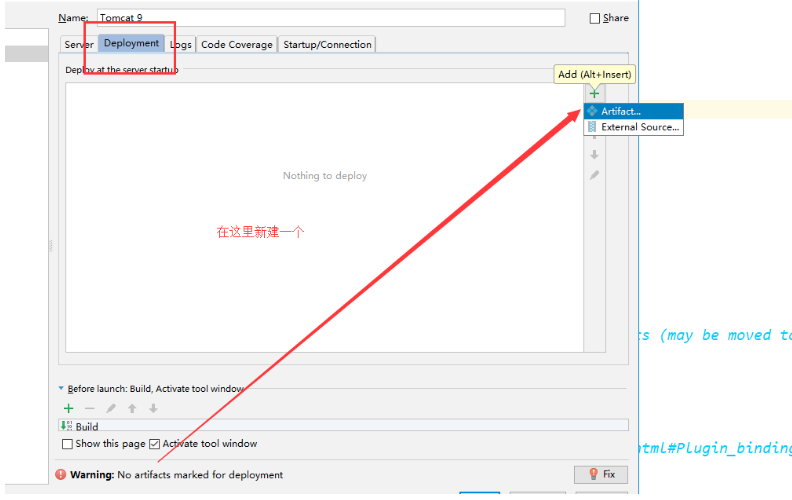
Task: Choose Artifact... from the add popup
Action: 633,111
